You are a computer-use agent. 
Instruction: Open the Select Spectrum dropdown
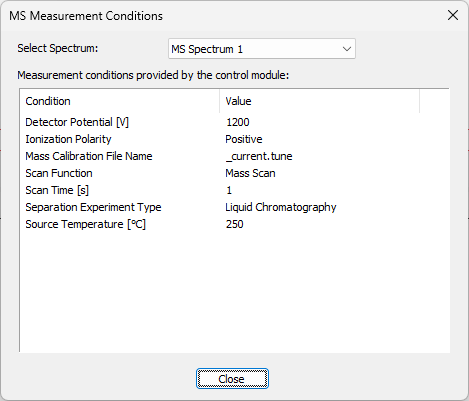point(262,49)
